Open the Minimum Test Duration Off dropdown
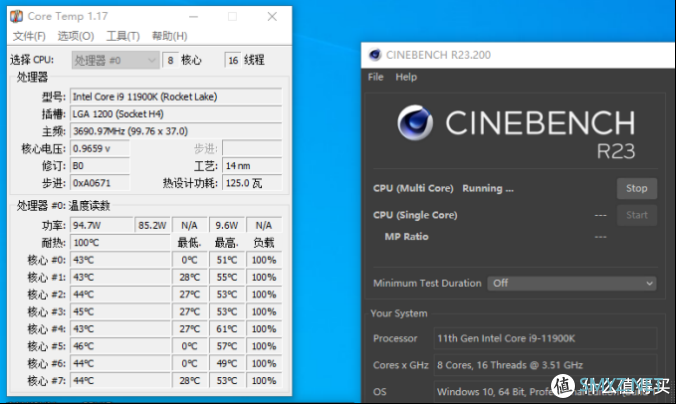The width and height of the screenshot is (676, 404). tap(572, 283)
